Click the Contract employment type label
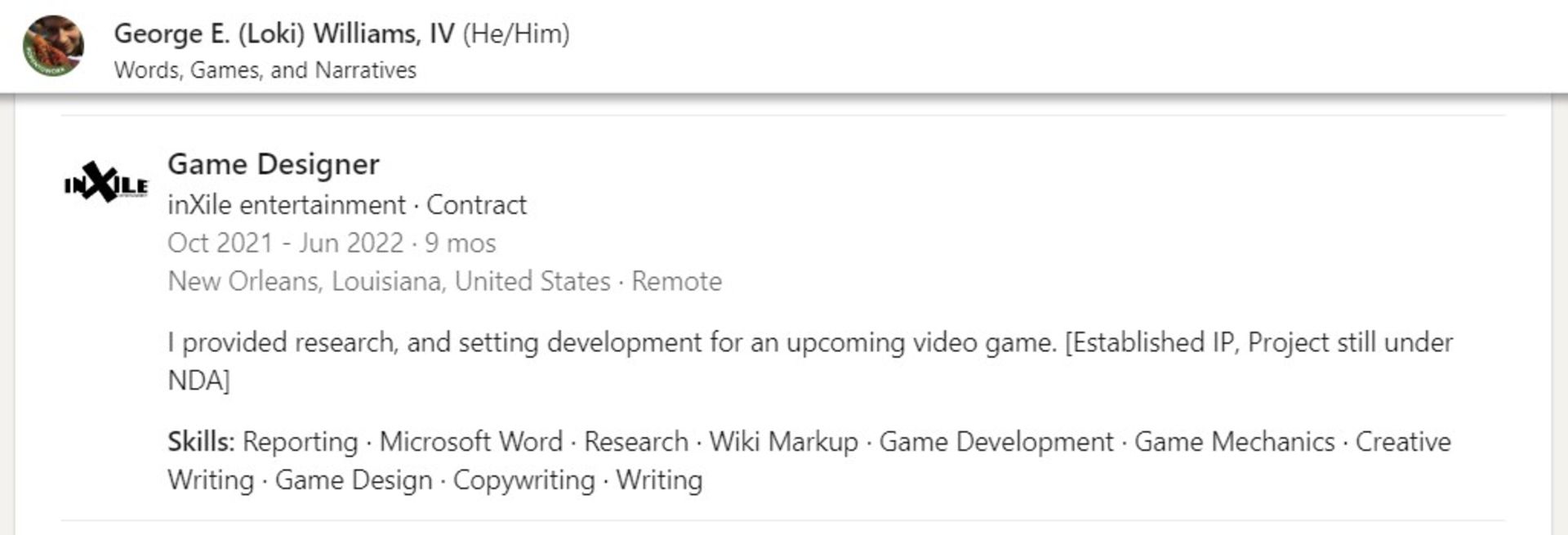 click(x=476, y=204)
